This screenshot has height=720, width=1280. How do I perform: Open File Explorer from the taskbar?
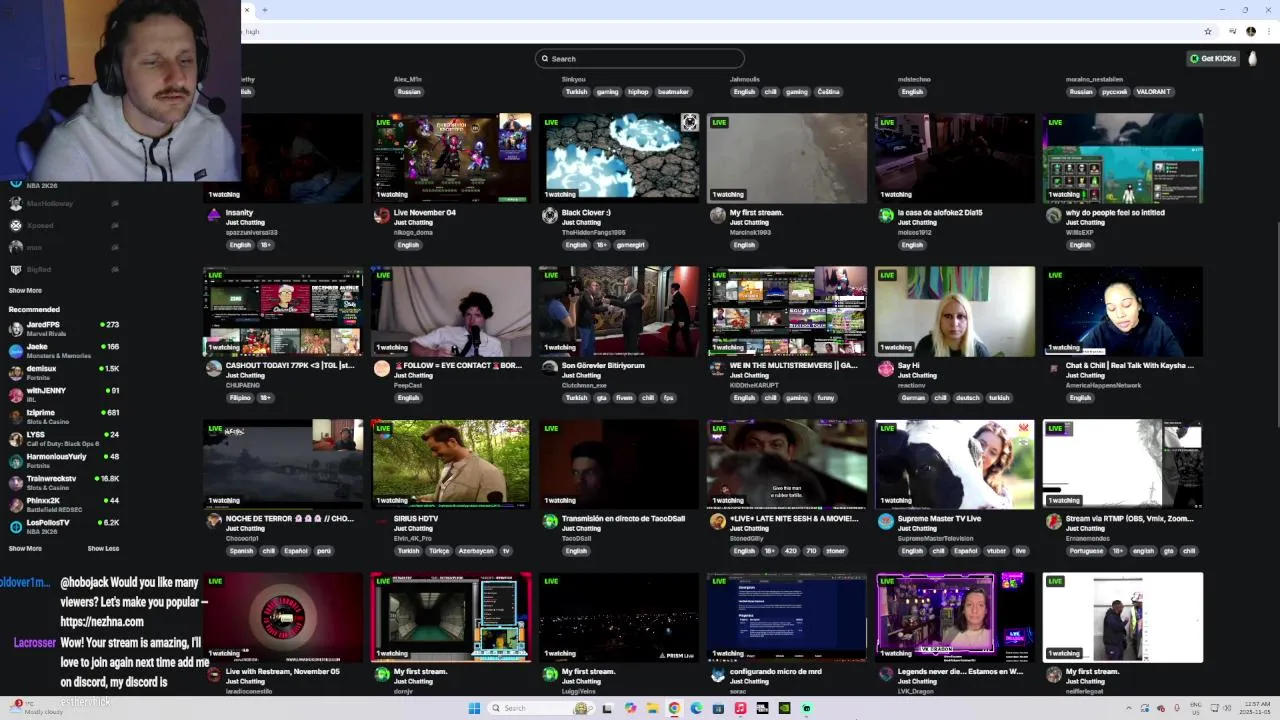point(652,708)
